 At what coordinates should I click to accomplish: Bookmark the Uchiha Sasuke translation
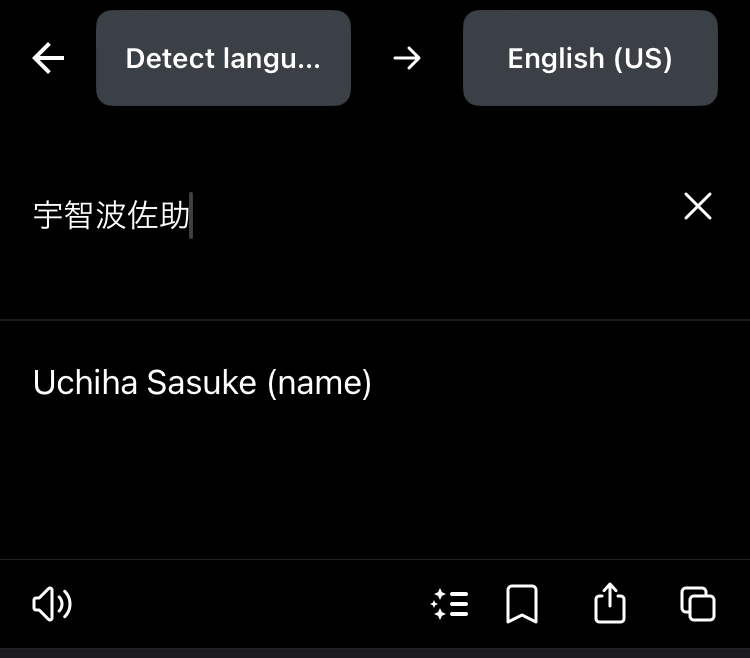(x=522, y=604)
